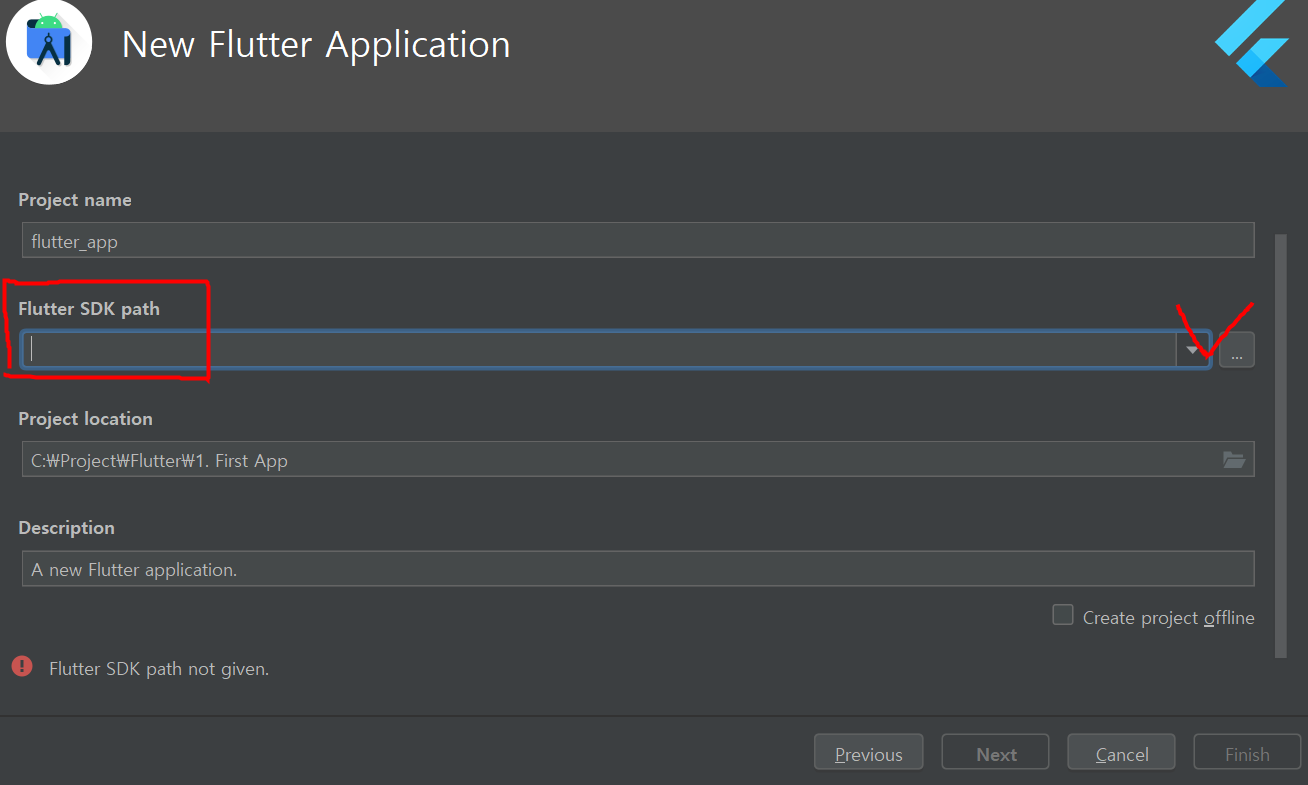Click the "Project location" label
Screen dimensions: 1308x785
[x=85, y=419]
